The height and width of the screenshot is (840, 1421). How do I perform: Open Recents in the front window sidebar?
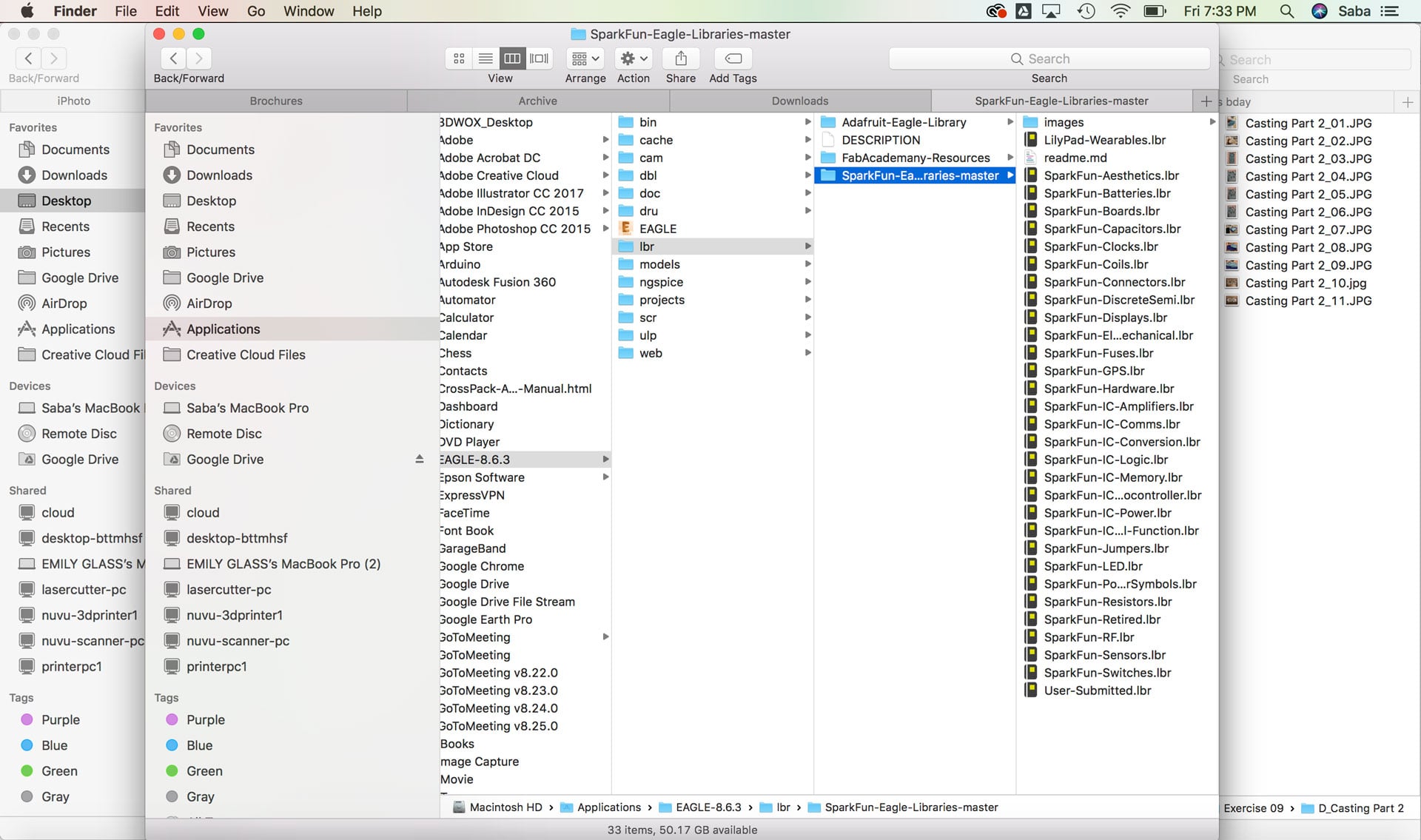[x=210, y=226]
